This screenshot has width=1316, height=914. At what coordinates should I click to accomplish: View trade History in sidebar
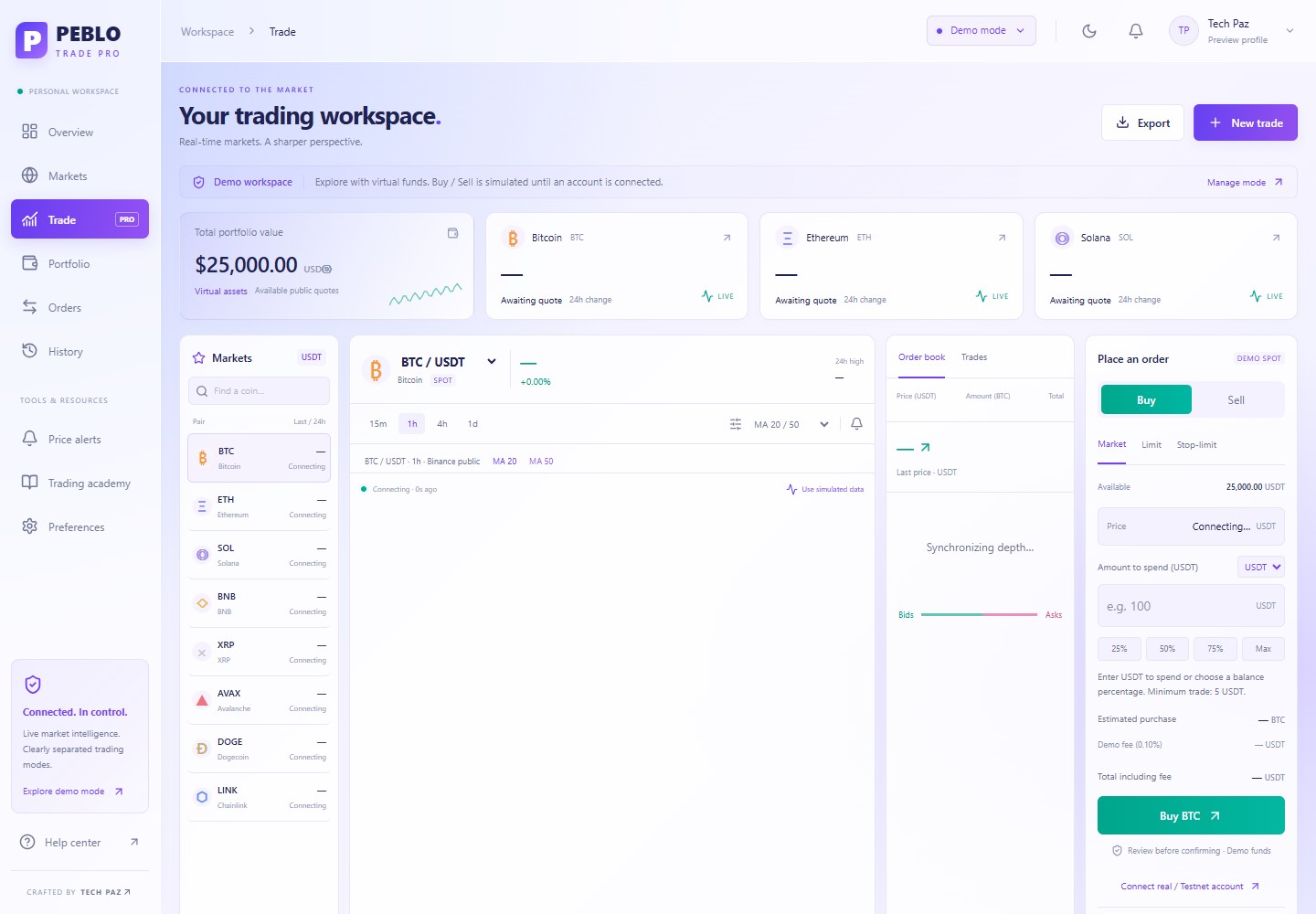pos(80,351)
